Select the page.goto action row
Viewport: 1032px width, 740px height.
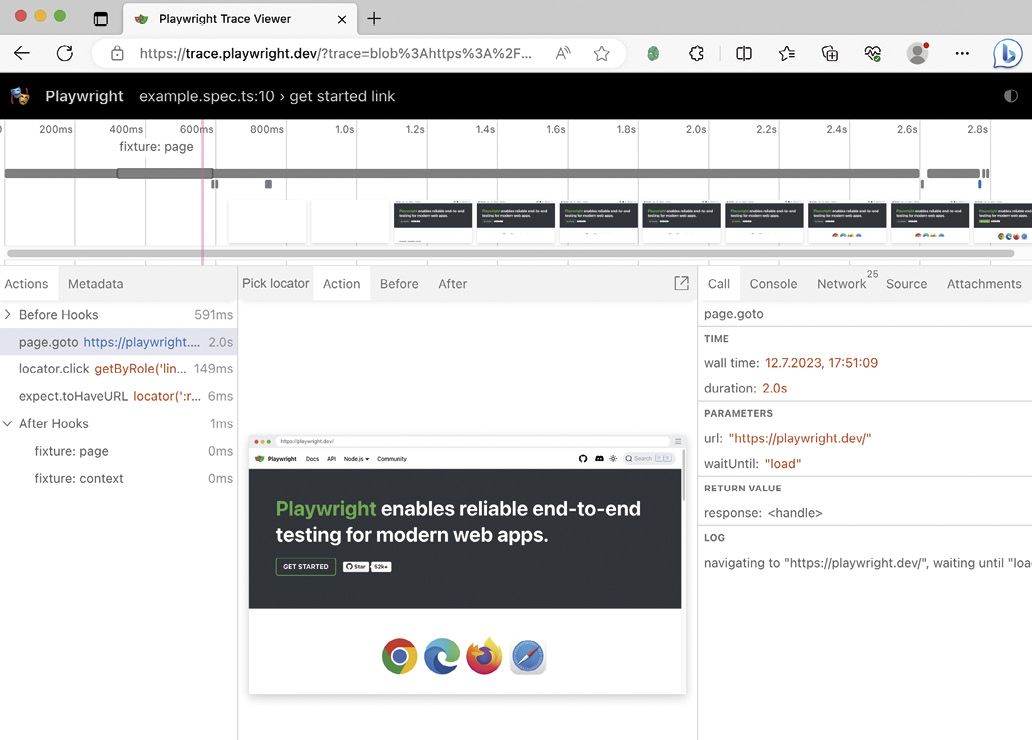(118, 342)
